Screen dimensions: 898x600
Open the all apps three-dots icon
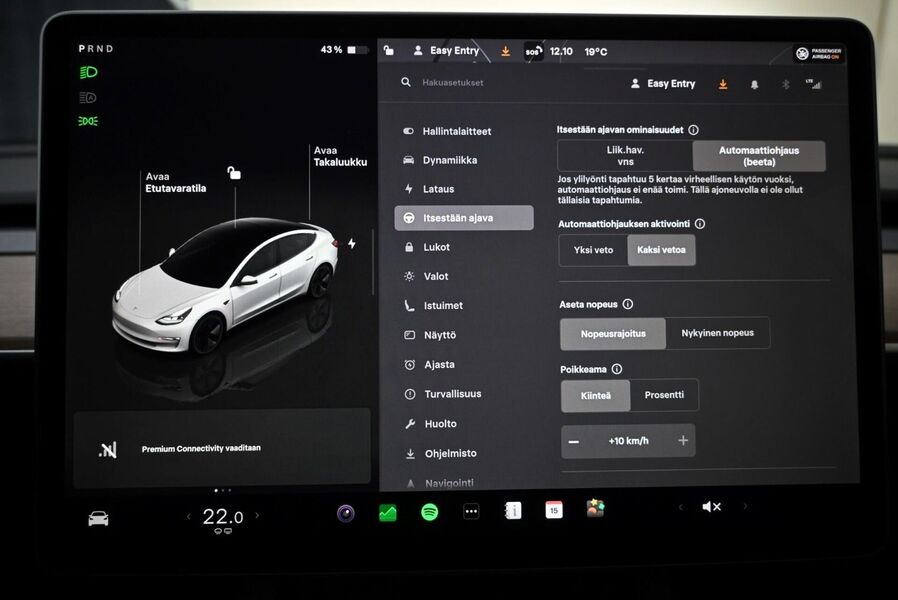[471, 511]
